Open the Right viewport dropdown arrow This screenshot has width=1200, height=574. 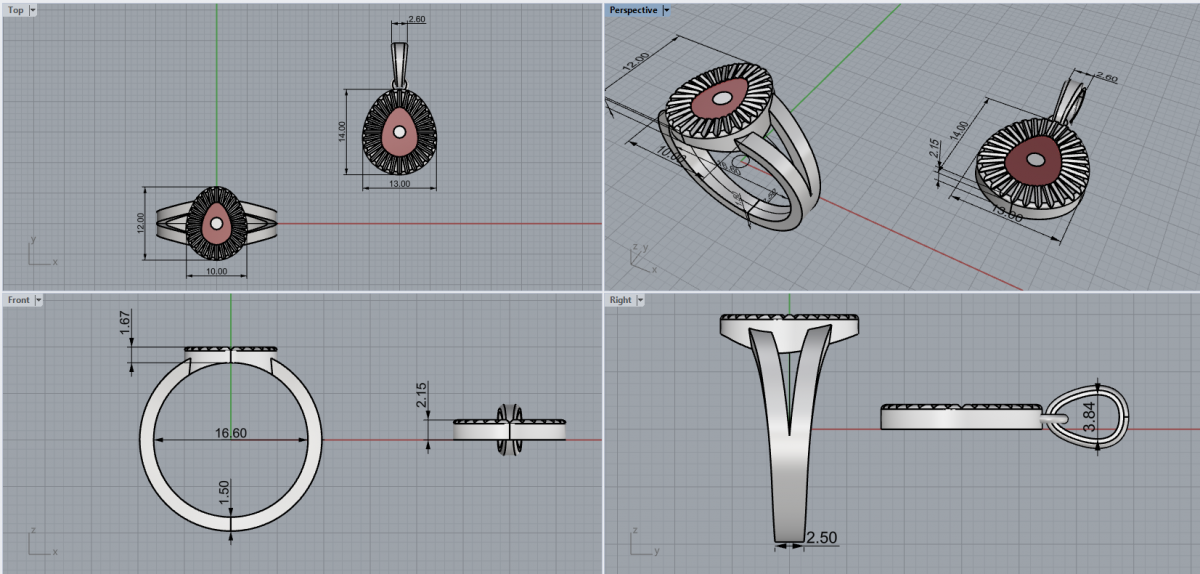click(640, 299)
